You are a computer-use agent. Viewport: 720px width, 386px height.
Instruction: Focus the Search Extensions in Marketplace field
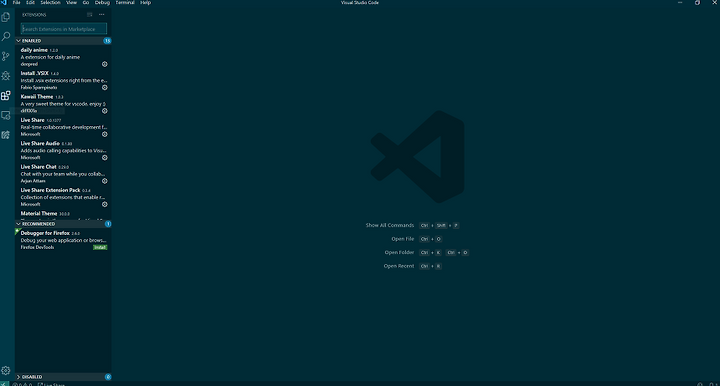(64, 29)
